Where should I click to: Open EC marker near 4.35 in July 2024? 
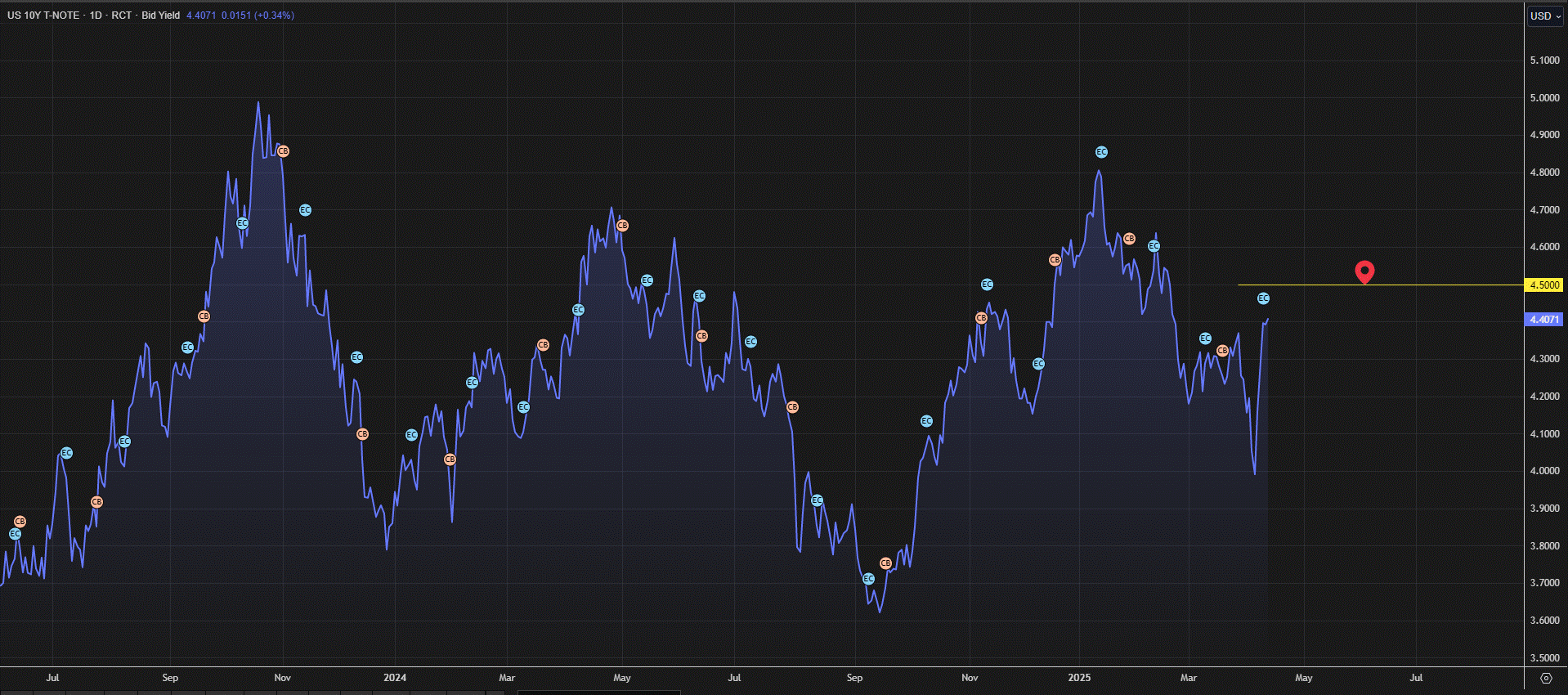(750, 342)
